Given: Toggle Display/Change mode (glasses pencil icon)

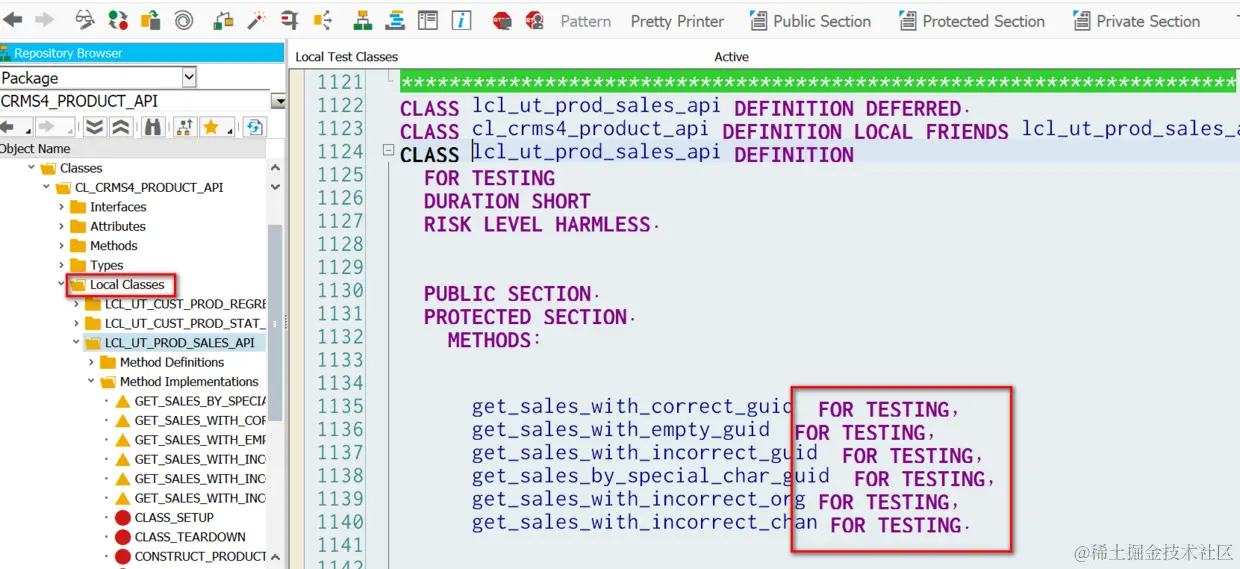Looking at the screenshot, I should (x=85, y=20).
